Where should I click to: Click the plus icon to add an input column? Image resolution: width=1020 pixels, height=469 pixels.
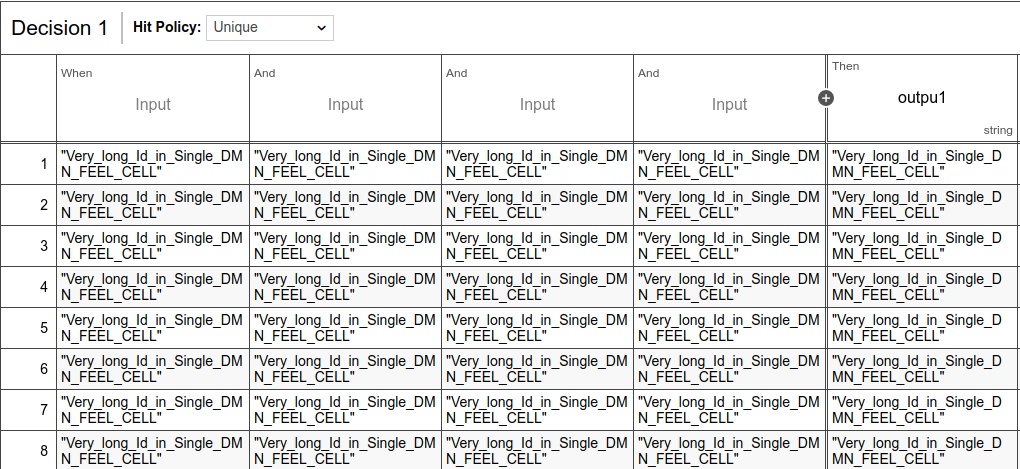pos(825,98)
